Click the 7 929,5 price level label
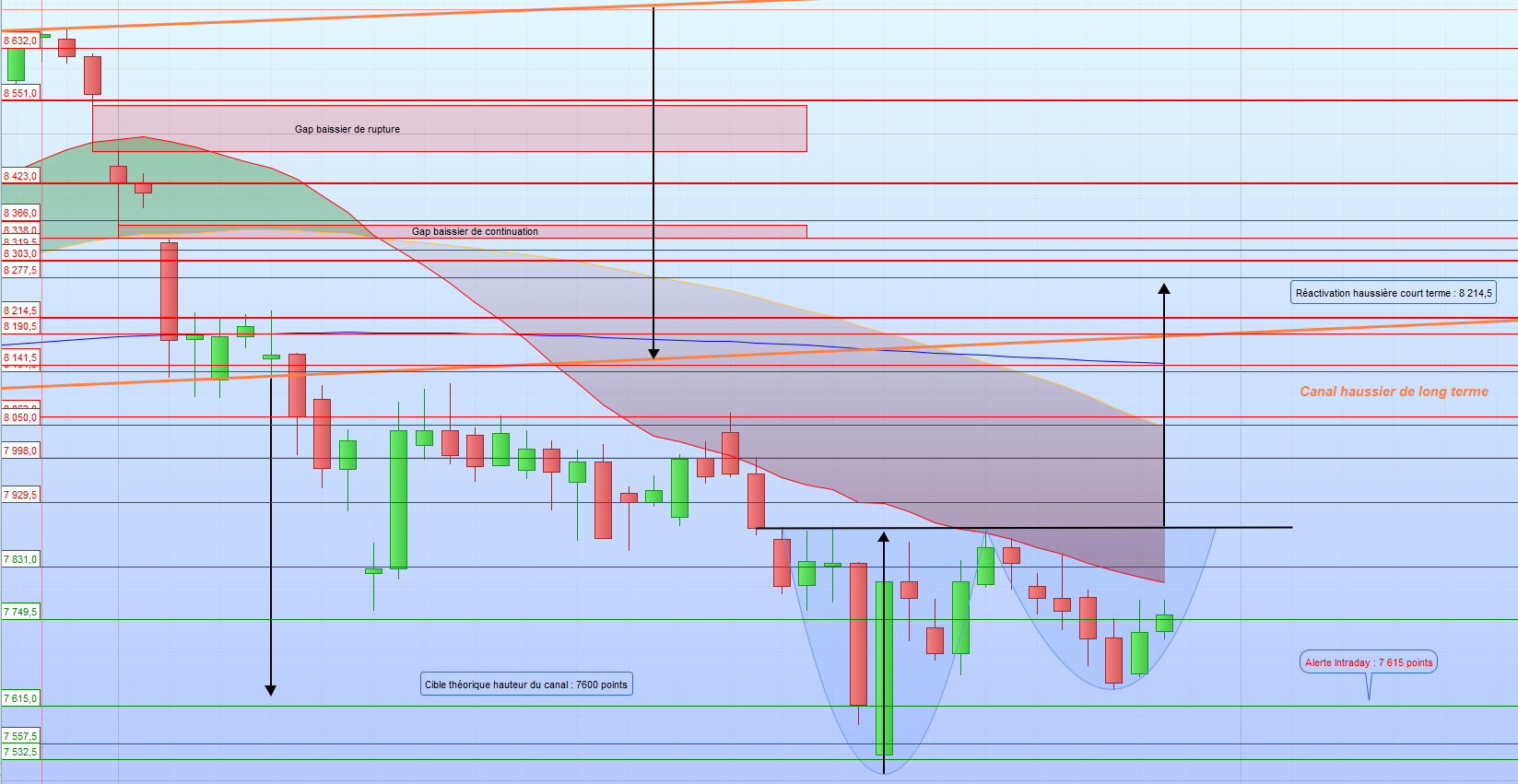Viewport: 1518px width, 784px height. tap(20, 495)
